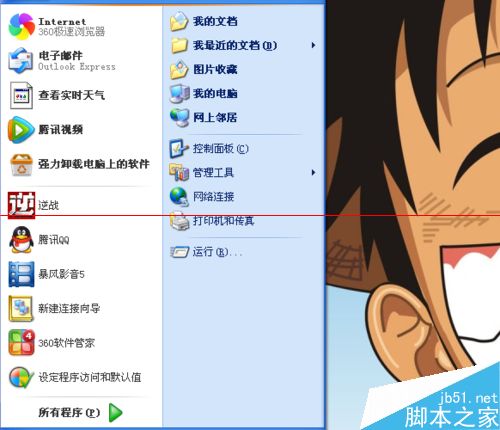Click the Outlook Express subtitle text
The height and width of the screenshot is (430, 500).
tap(77, 67)
